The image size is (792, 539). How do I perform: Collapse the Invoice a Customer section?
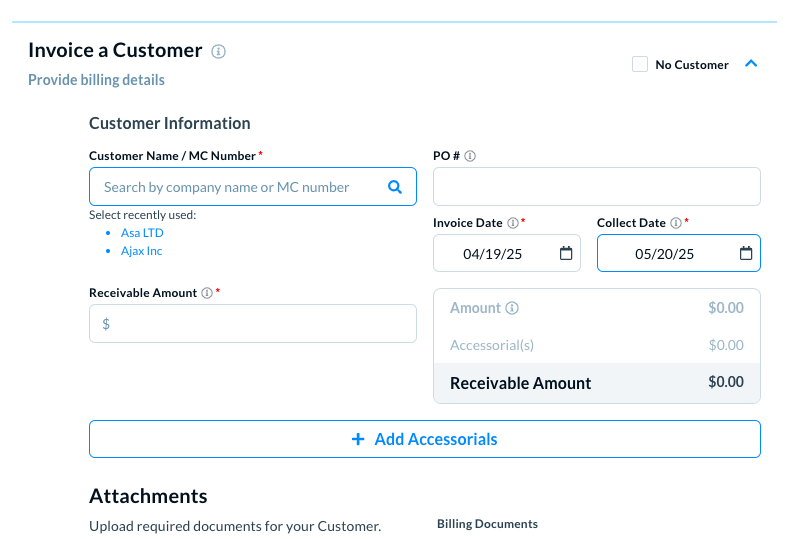(752, 64)
